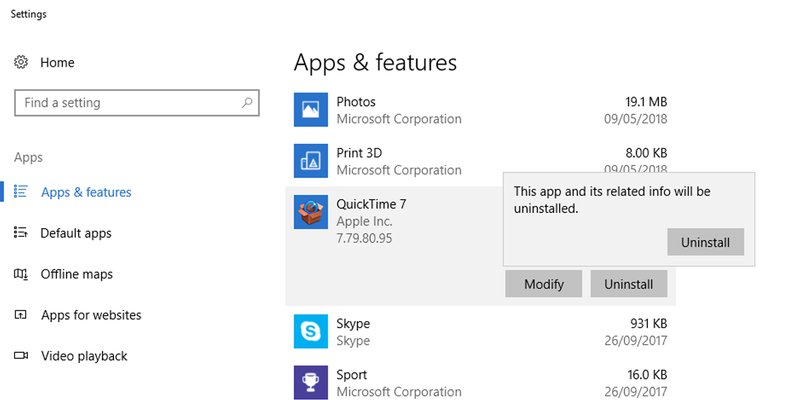Click Apple Inc. publisher text
This screenshot has height=400, width=800.
pos(364,221)
